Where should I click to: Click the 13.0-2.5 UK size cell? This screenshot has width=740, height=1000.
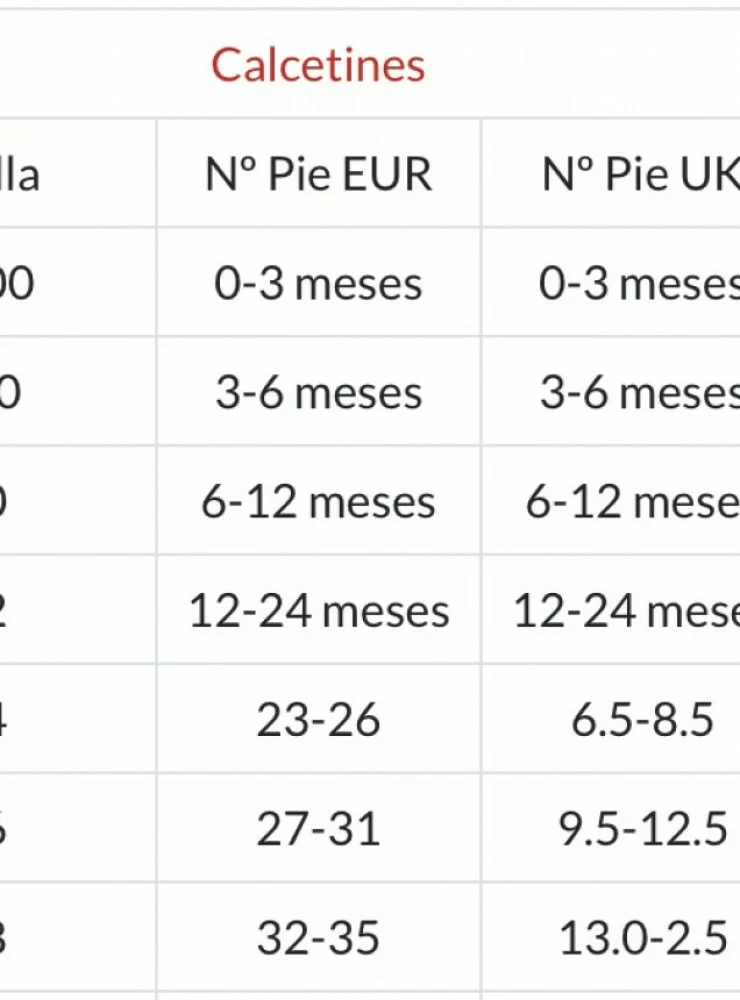(x=642, y=938)
